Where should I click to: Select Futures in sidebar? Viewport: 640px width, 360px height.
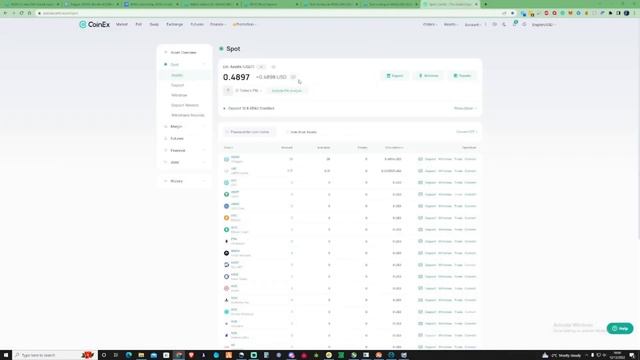(177, 139)
